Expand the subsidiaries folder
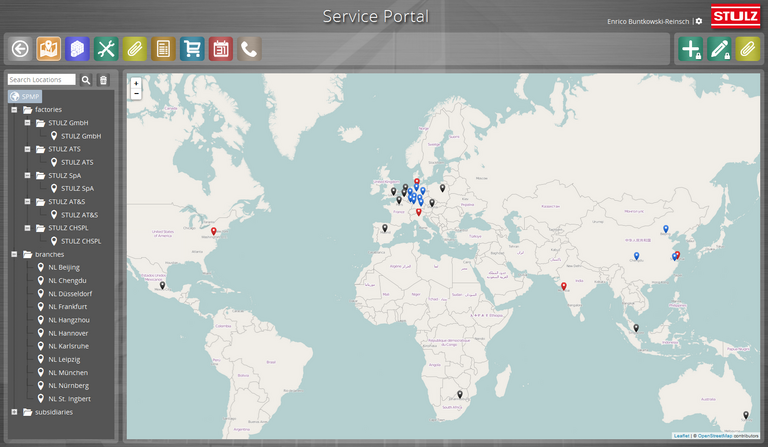Viewport: 768px width, 447px height. point(14,412)
